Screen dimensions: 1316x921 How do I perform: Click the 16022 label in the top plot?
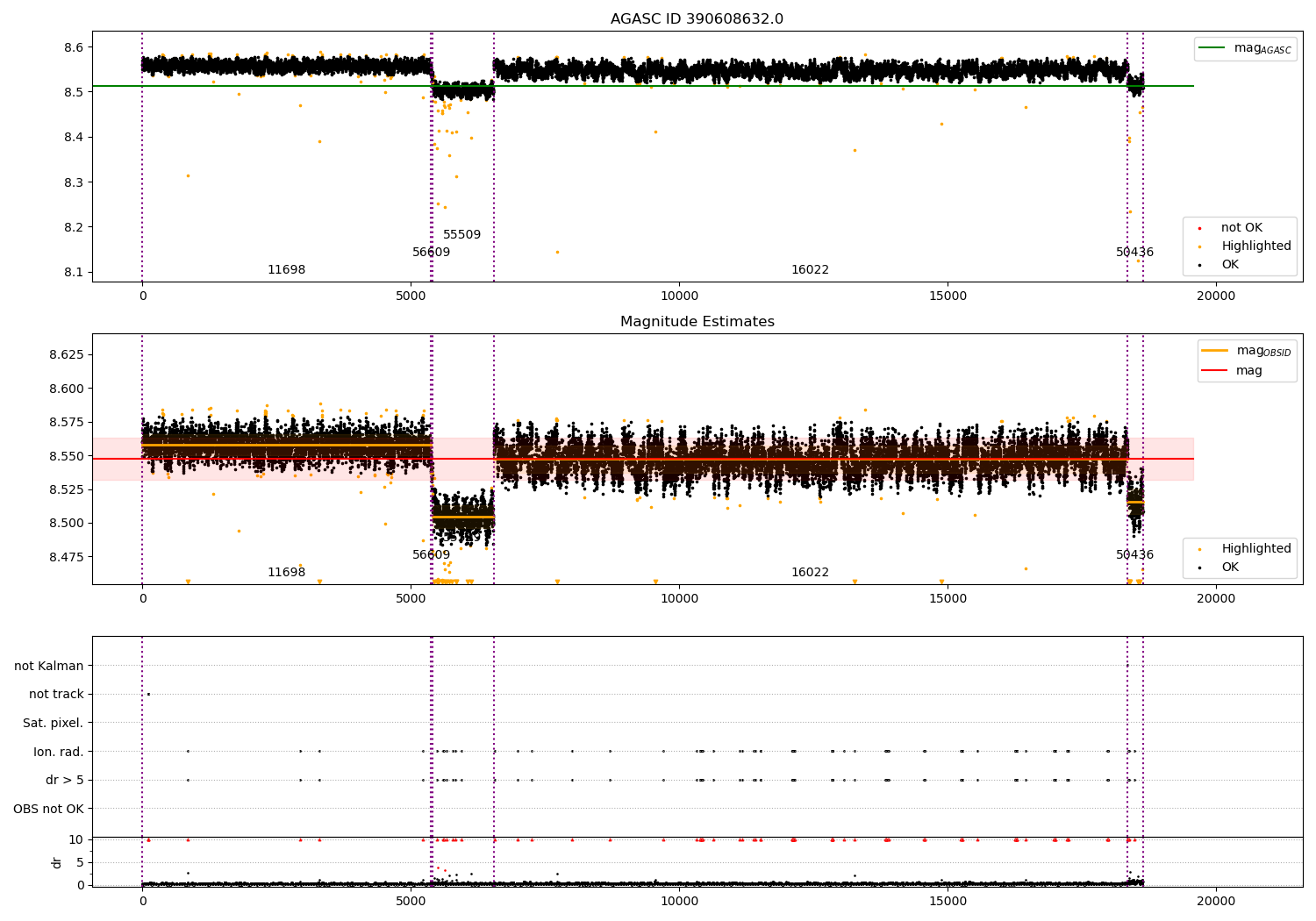(x=810, y=269)
